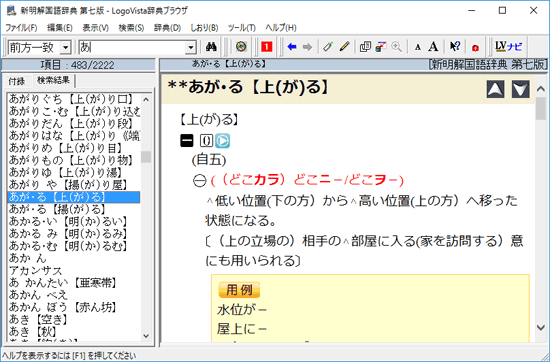Screen dimensions: 550x362
Task: Select あかる・む【明(か)るむ】 entry
Action: [74, 246]
